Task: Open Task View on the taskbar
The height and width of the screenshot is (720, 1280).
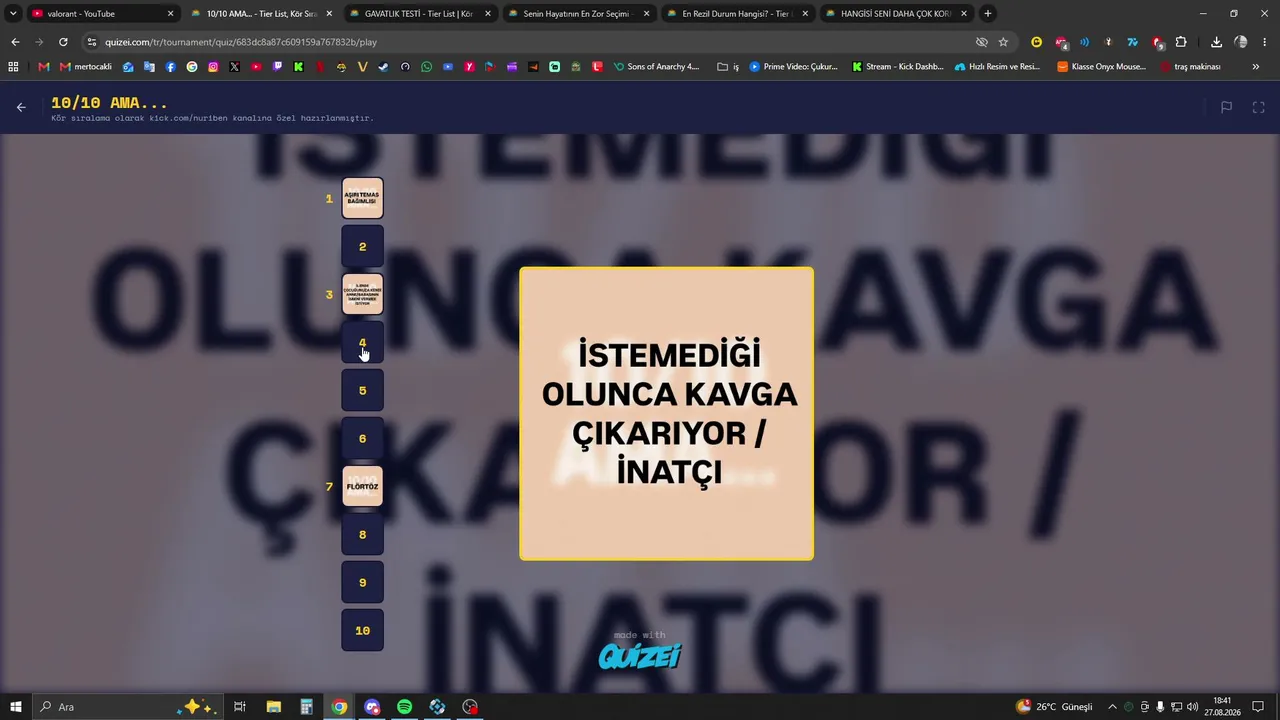Action: 240,707
